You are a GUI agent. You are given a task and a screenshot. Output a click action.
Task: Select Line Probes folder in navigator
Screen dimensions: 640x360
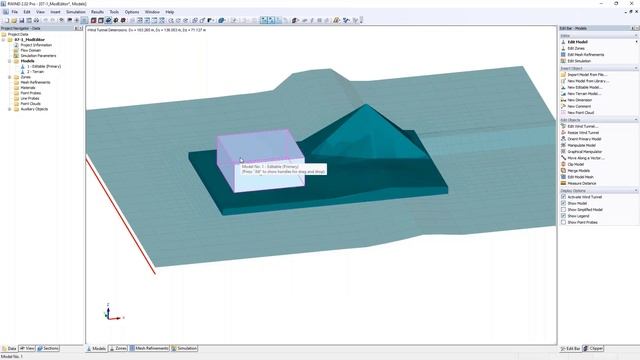tap(30, 98)
